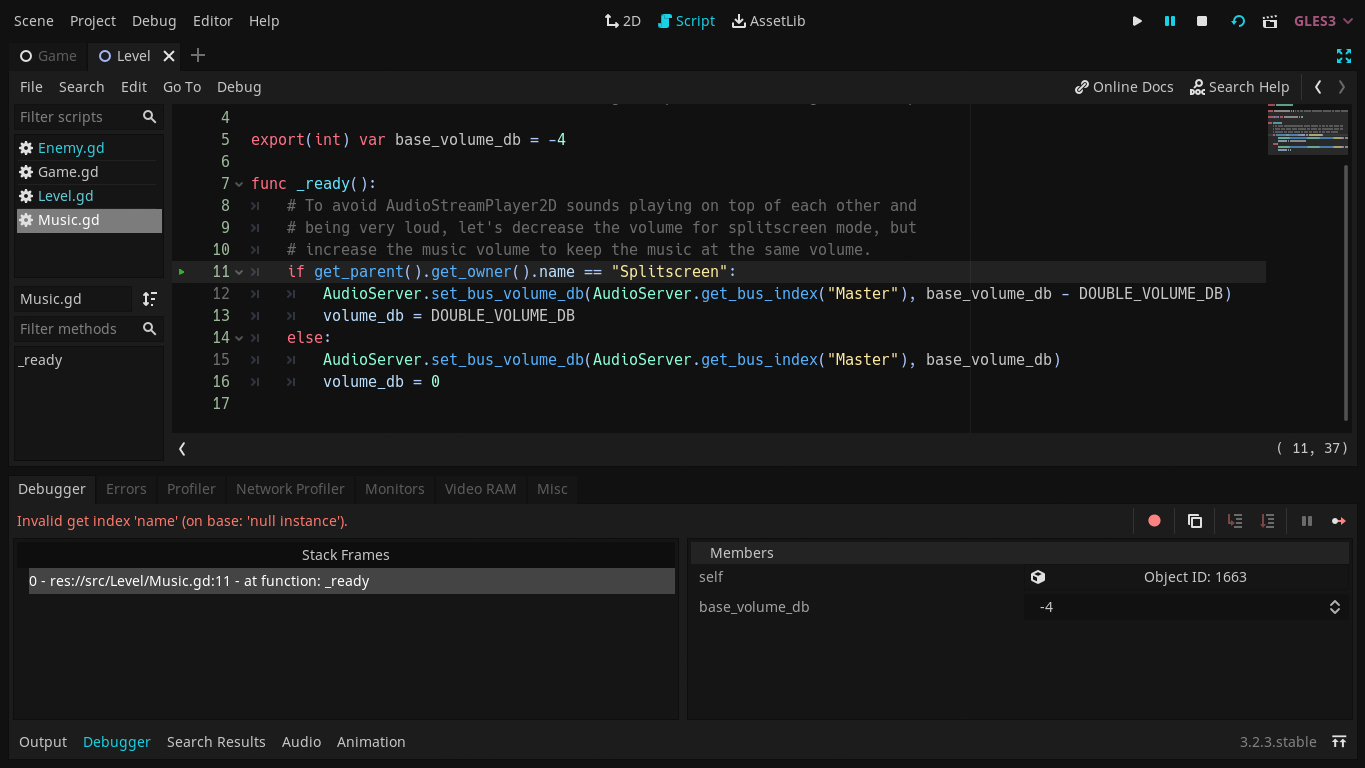This screenshot has width=1365, height=768.
Task: Step into the next line in debugger
Action: tap(1235, 521)
